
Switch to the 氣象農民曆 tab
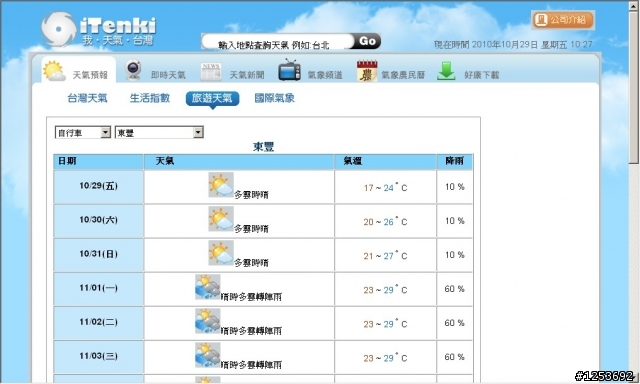(x=391, y=71)
